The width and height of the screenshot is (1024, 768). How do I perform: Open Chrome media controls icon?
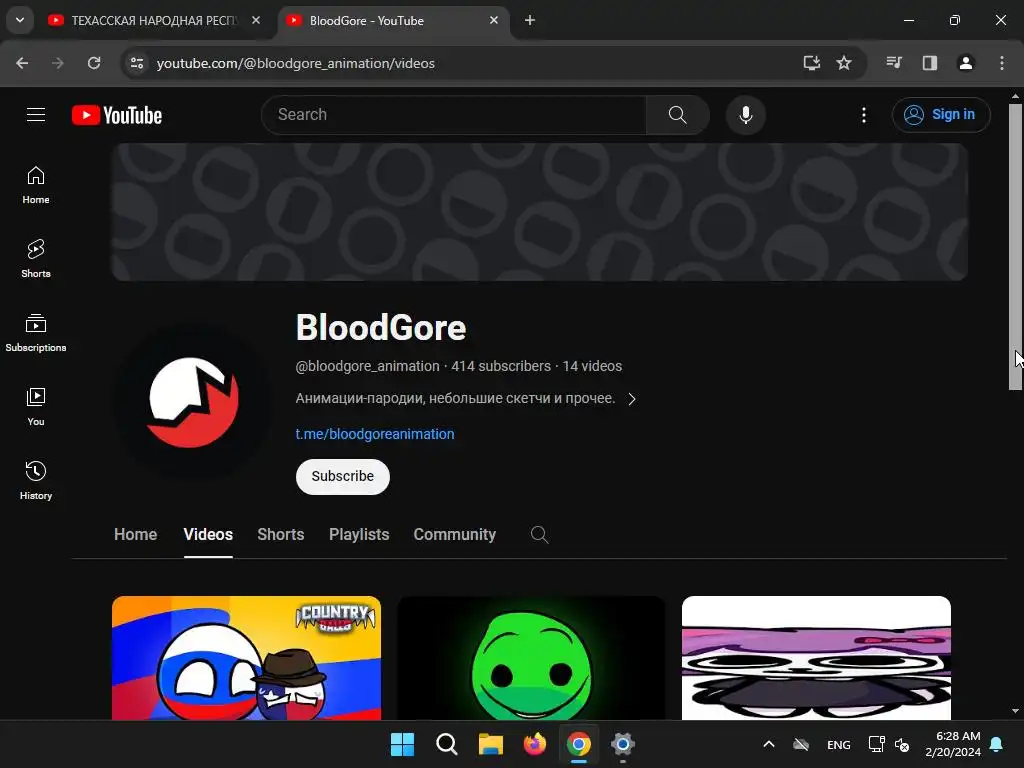point(894,63)
